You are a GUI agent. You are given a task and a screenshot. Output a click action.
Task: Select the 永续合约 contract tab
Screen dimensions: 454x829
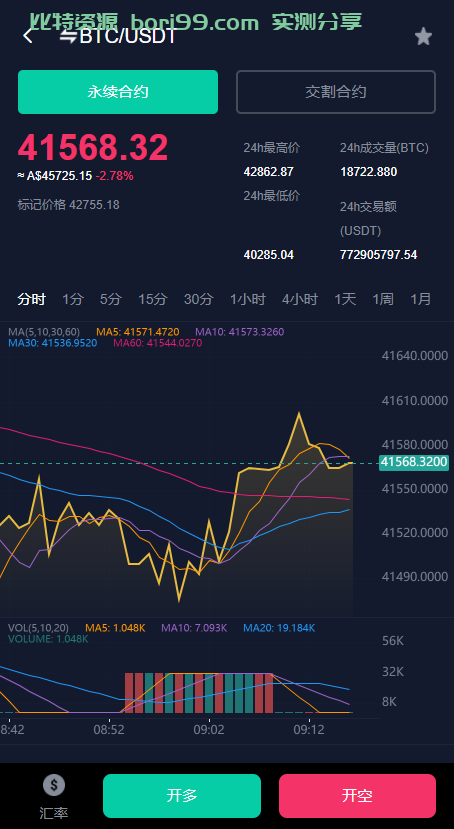click(x=118, y=92)
